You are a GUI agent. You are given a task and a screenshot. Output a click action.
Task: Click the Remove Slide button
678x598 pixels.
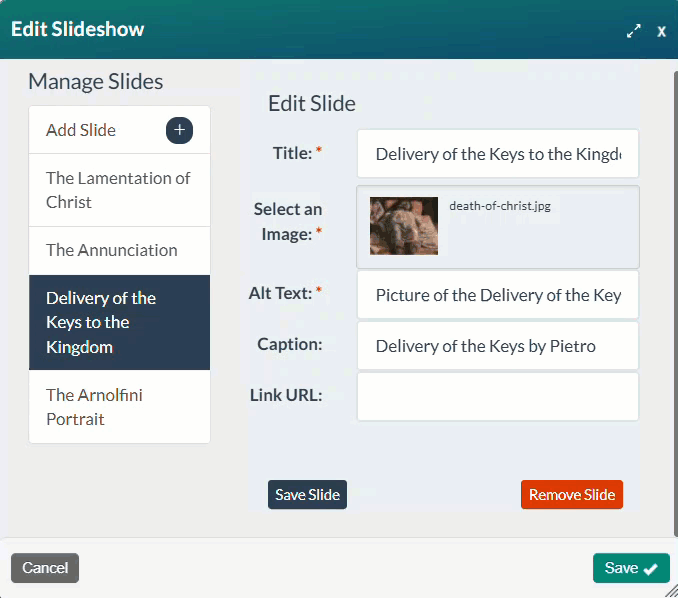coord(572,494)
